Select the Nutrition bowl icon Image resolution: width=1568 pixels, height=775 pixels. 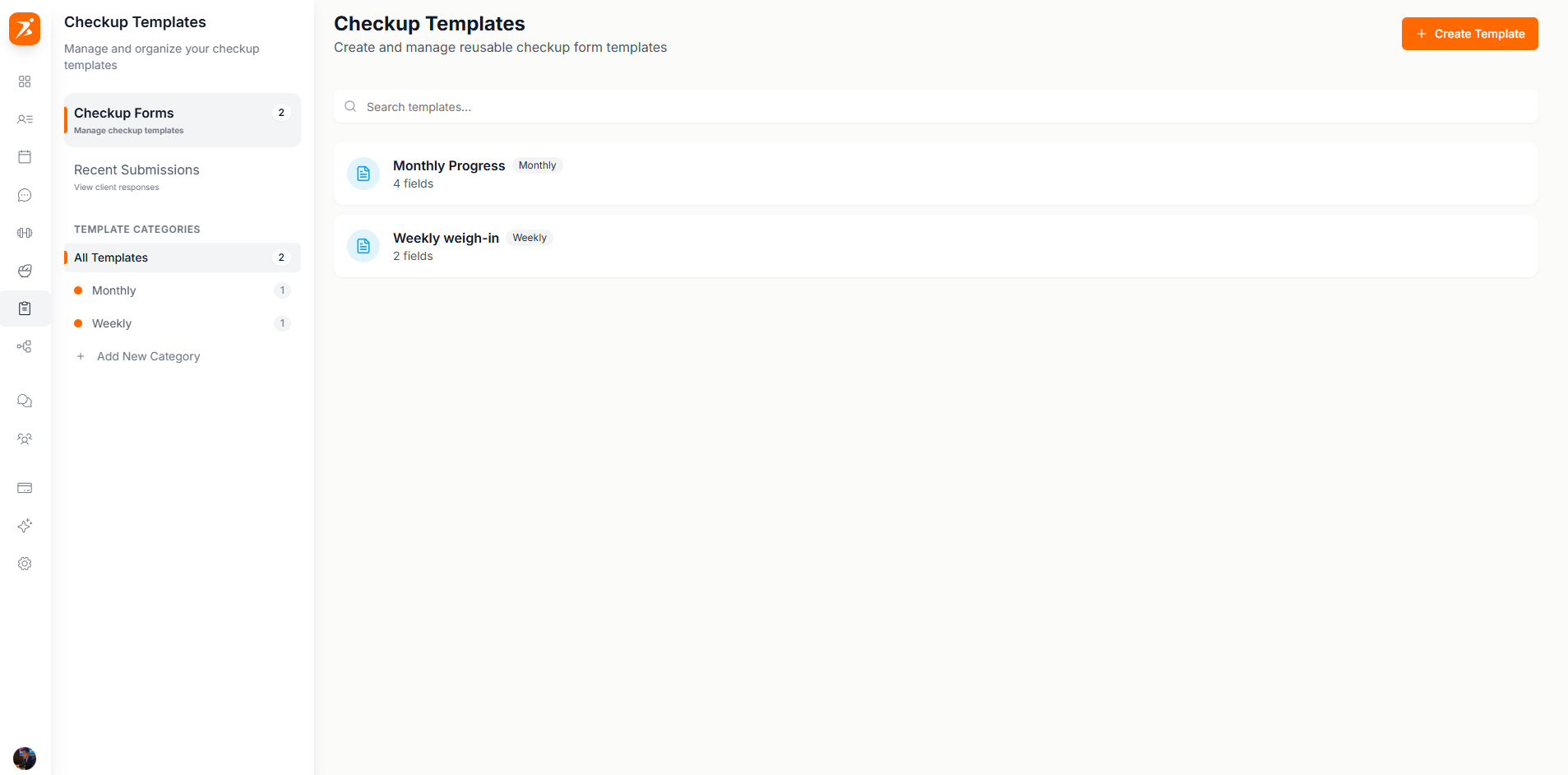25,271
